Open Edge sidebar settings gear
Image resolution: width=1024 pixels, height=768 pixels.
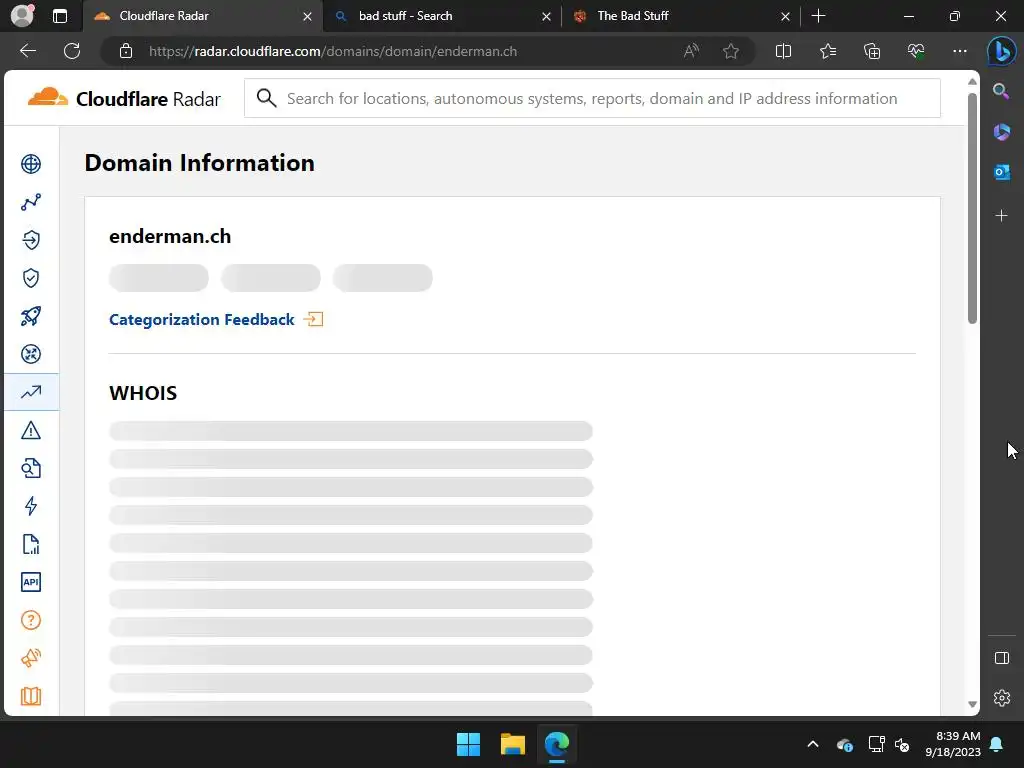[x=1001, y=697]
